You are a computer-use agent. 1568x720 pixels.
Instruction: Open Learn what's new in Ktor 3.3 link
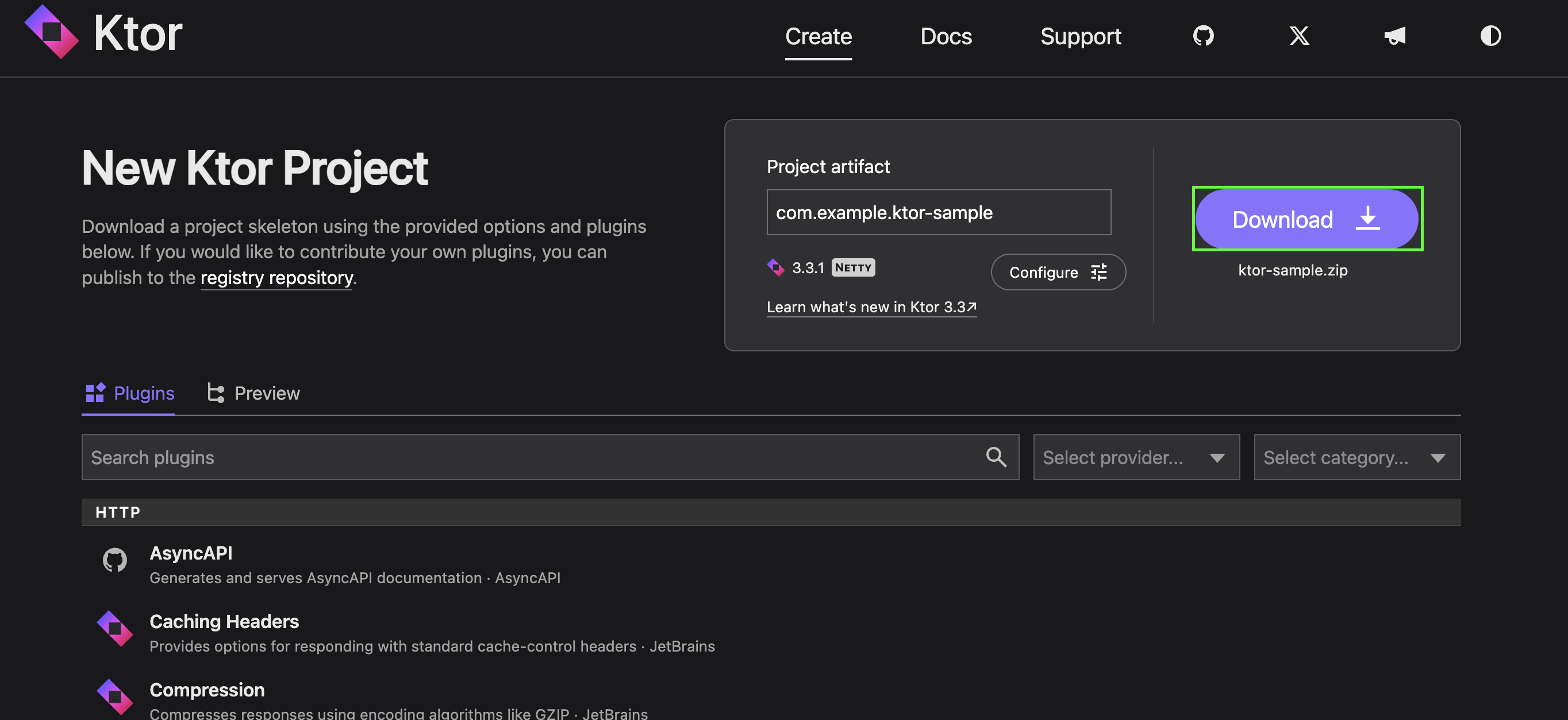click(x=871, y=307)
